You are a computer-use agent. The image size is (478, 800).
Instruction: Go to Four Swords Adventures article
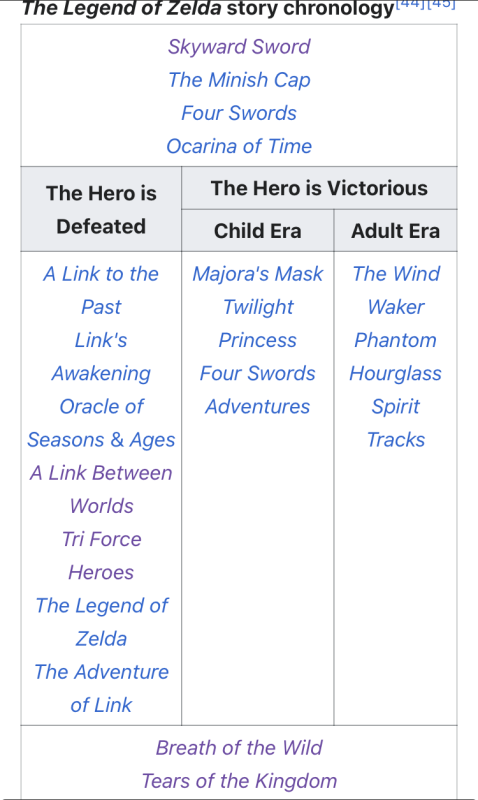click(258, 389)
